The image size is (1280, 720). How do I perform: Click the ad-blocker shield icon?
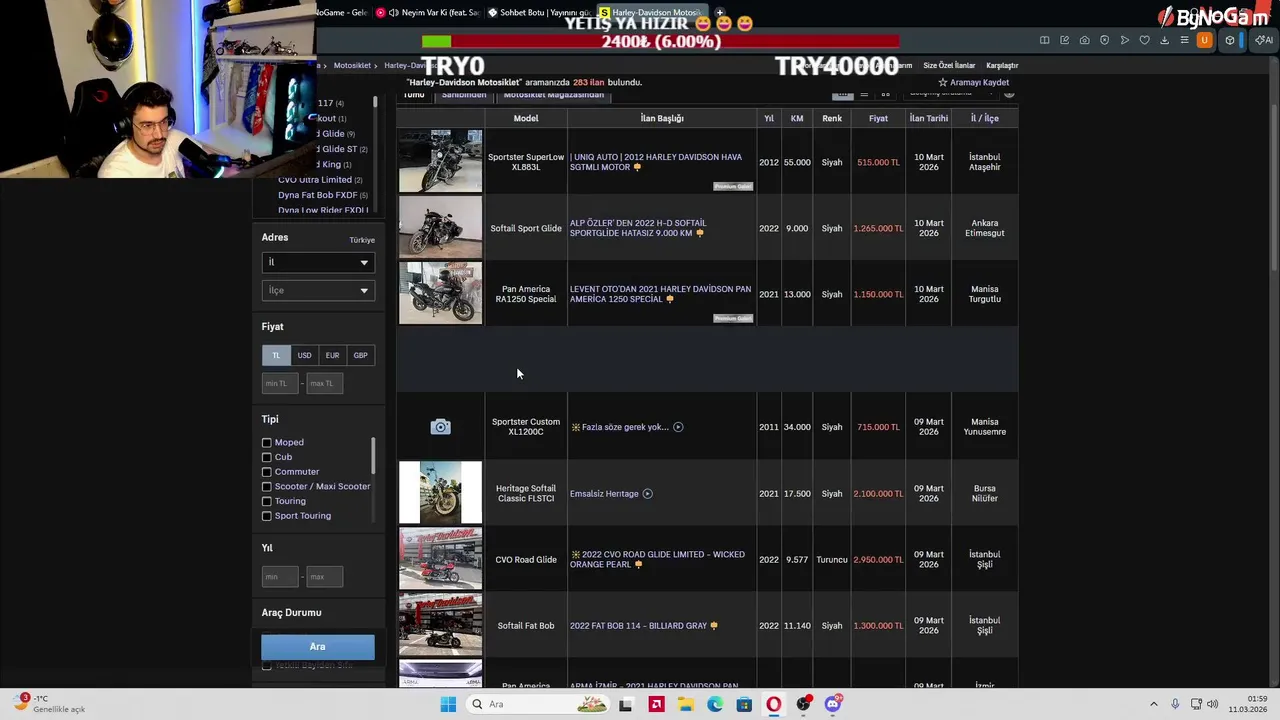tap(1104, 40)
